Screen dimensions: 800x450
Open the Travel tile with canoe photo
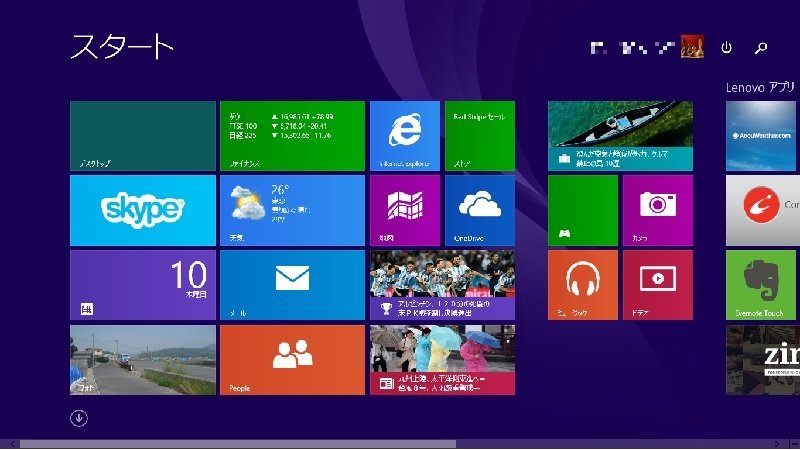click(620, 136)
